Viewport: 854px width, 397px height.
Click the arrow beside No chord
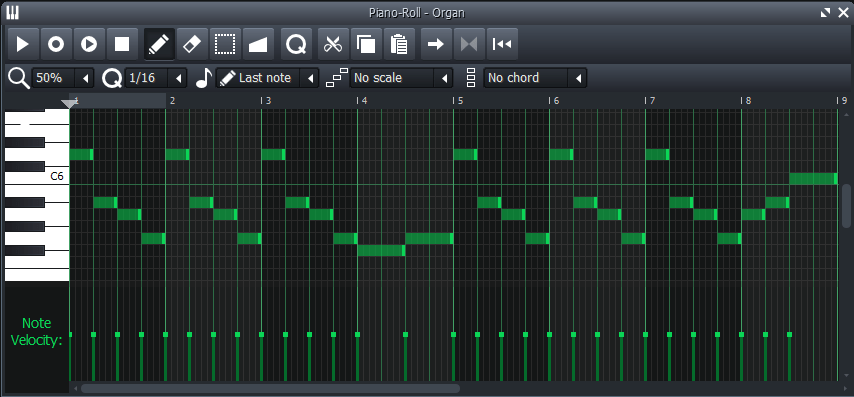pos(578,78)
